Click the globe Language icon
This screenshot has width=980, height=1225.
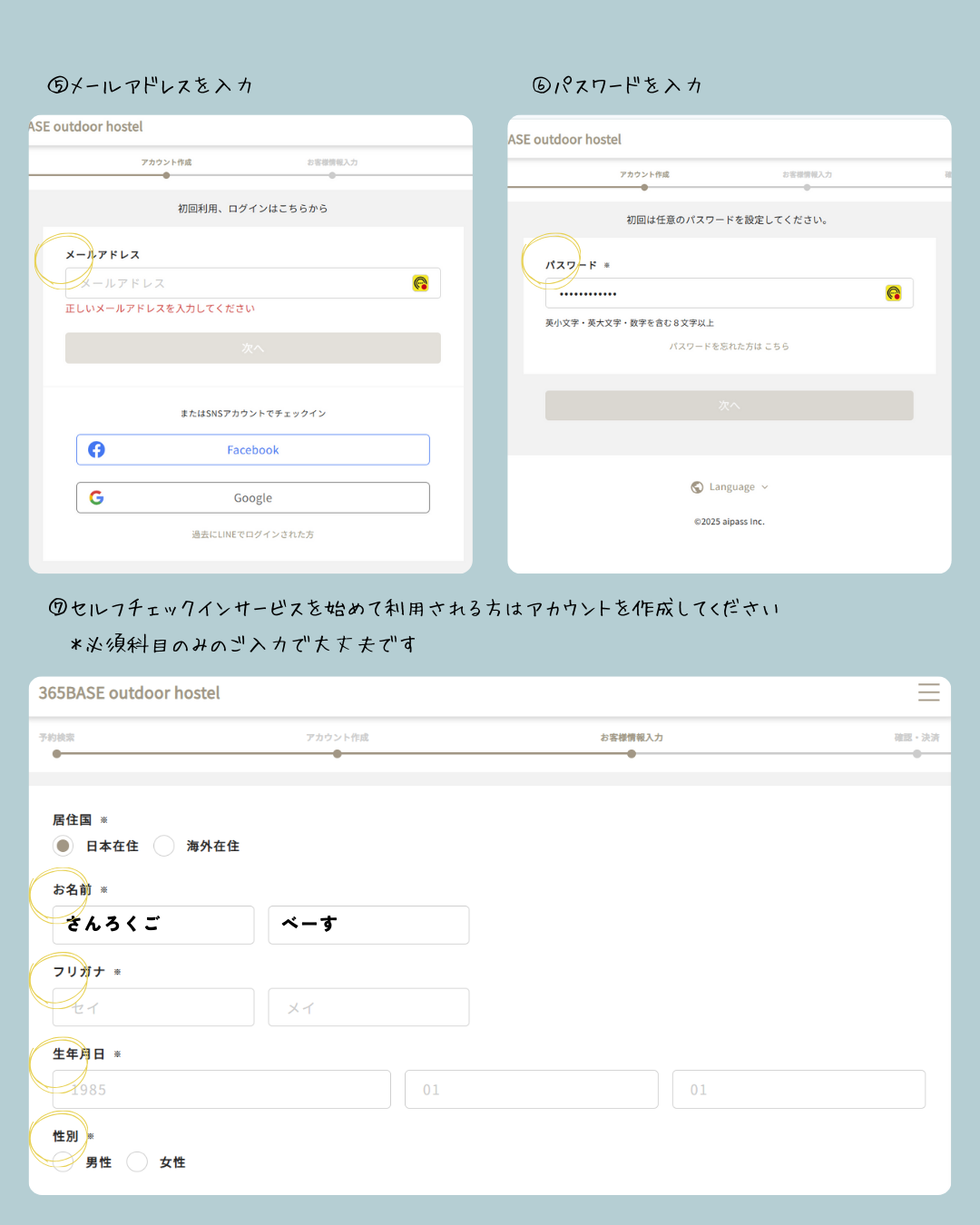(697, 487)
